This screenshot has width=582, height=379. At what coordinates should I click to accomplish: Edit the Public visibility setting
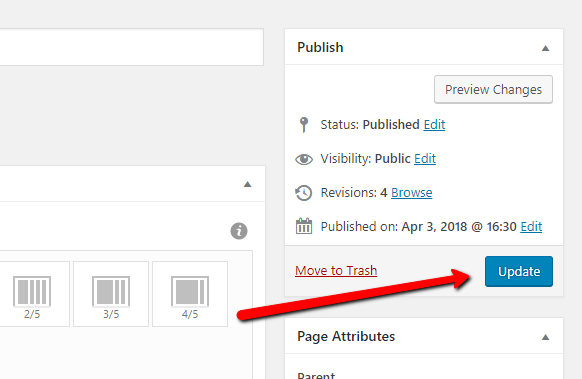(425, 159)
